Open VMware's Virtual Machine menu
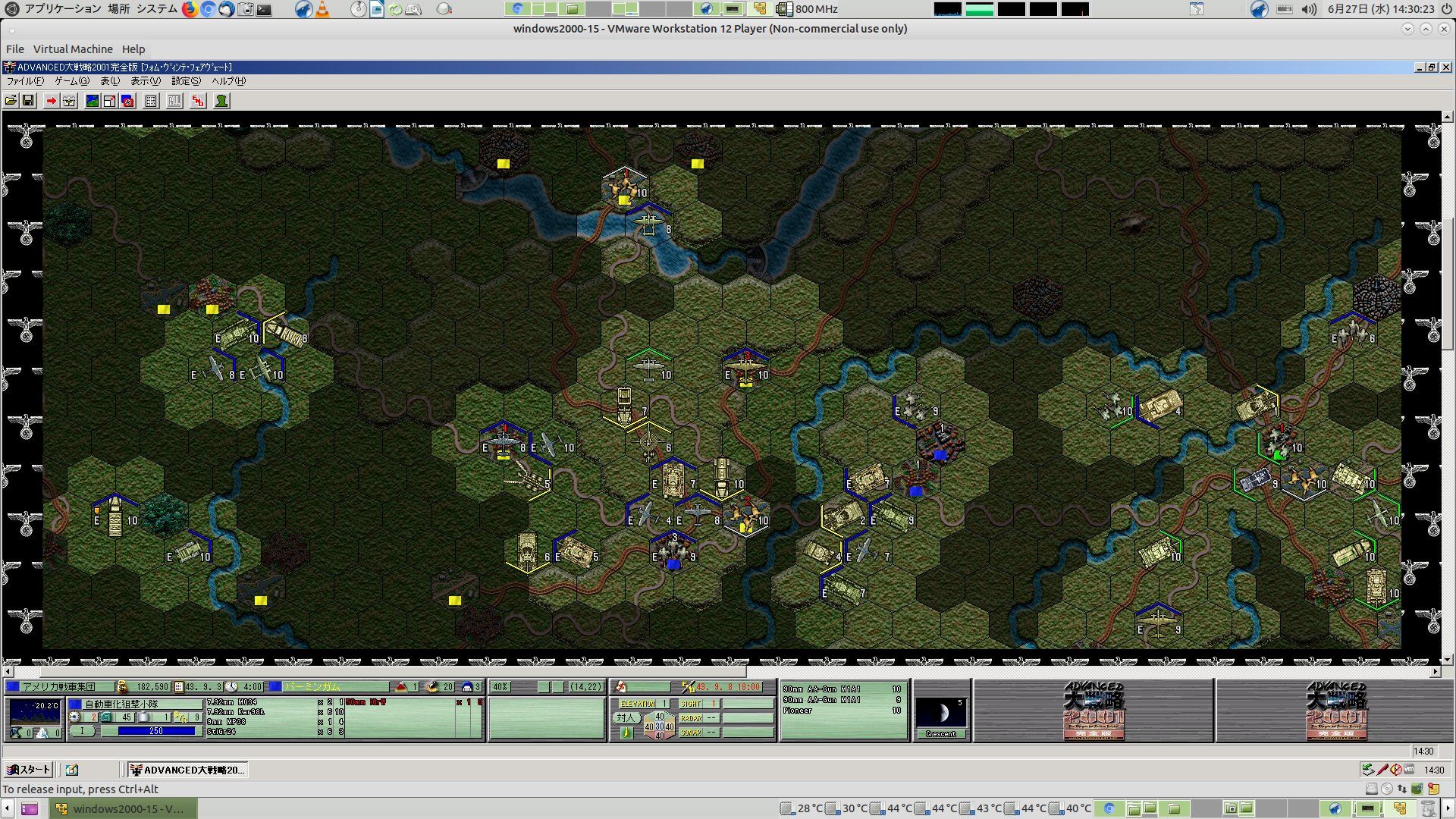 coord(73,49)
